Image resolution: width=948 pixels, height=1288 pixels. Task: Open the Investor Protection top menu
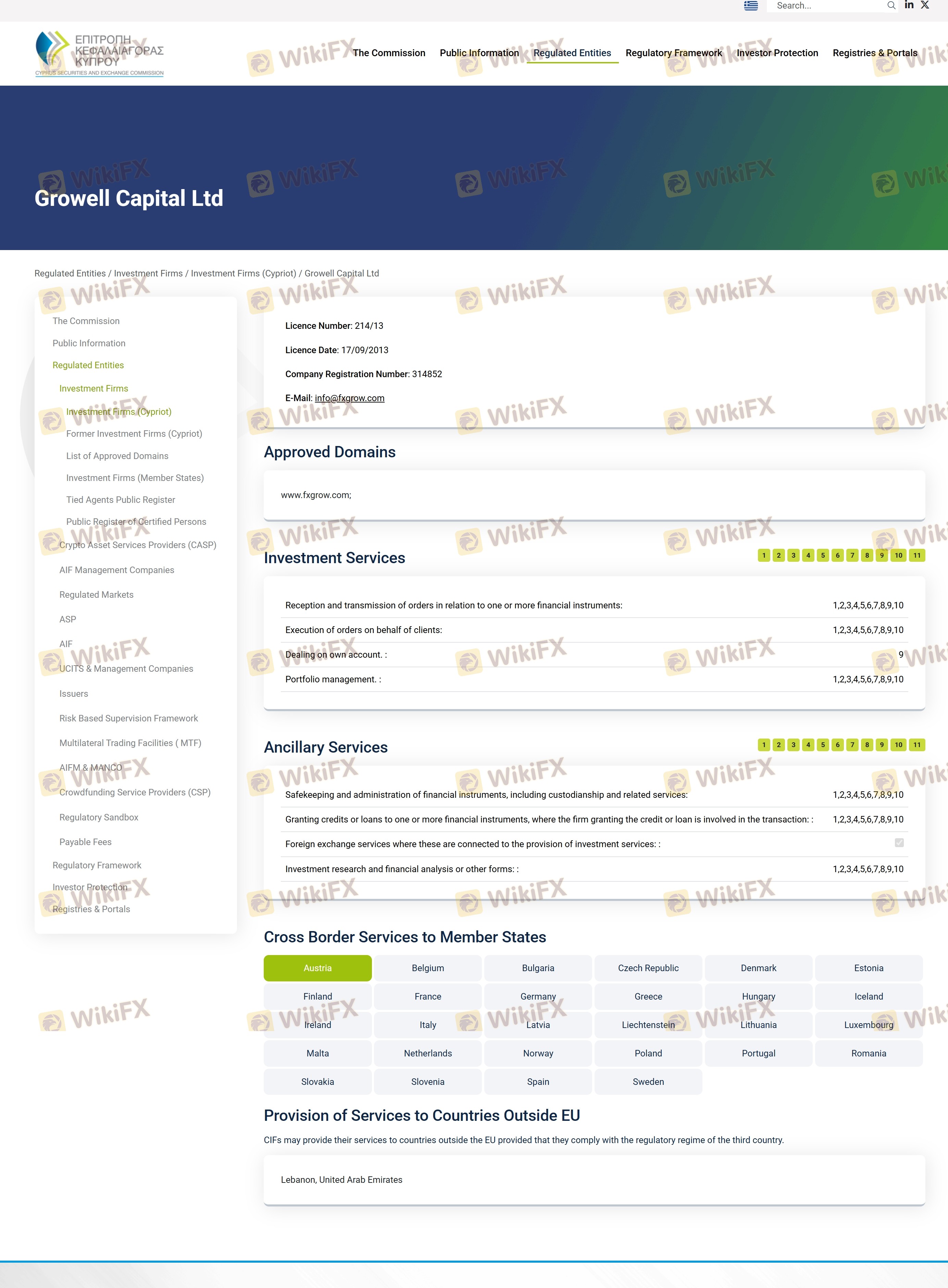pos(777,53)
